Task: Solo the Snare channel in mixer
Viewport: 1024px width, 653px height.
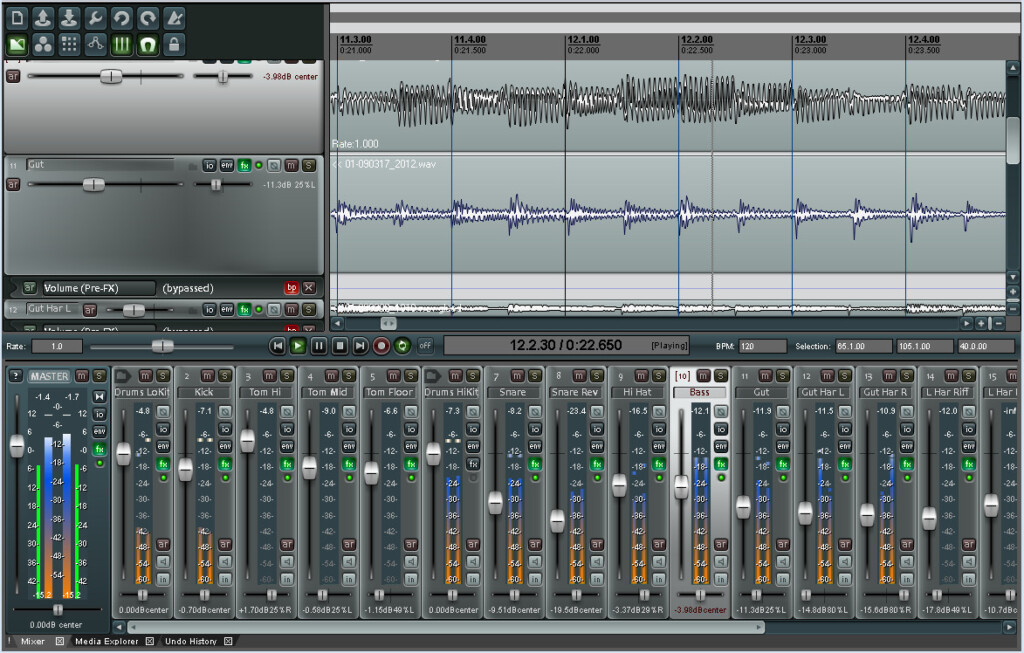Action: coord(533,375)
